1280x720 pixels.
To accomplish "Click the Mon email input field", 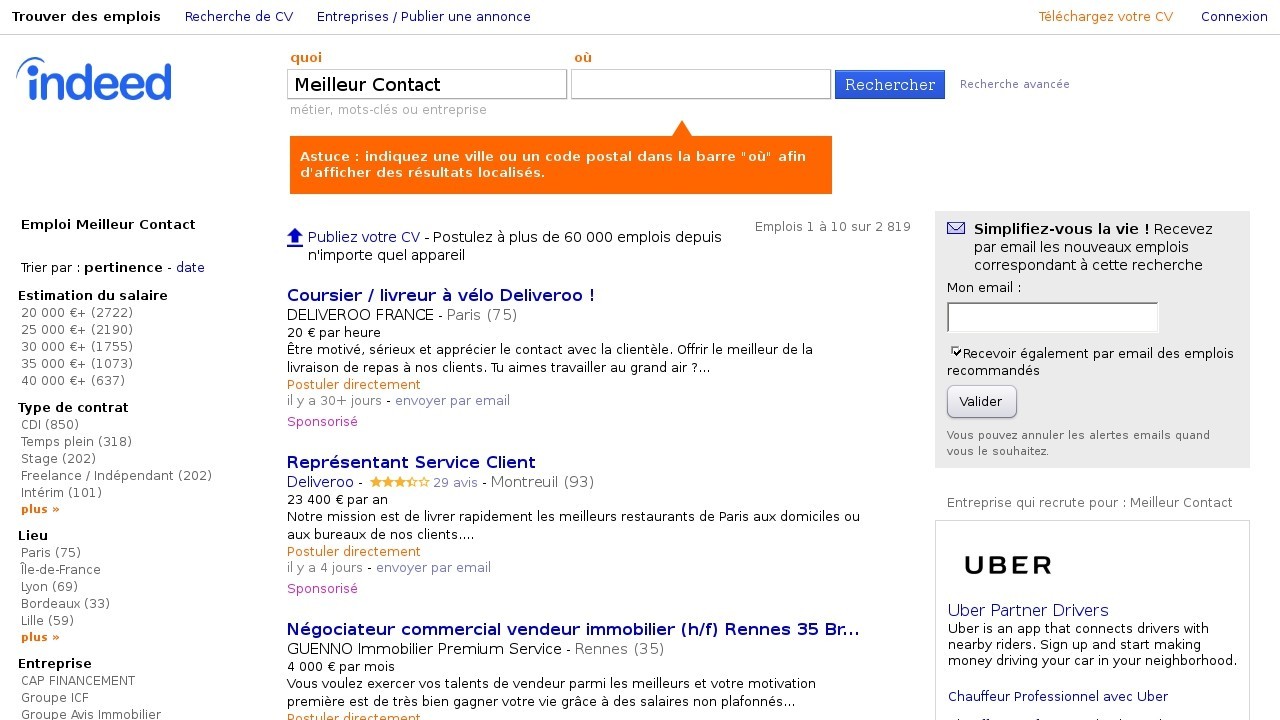I will pos(1052,318).
